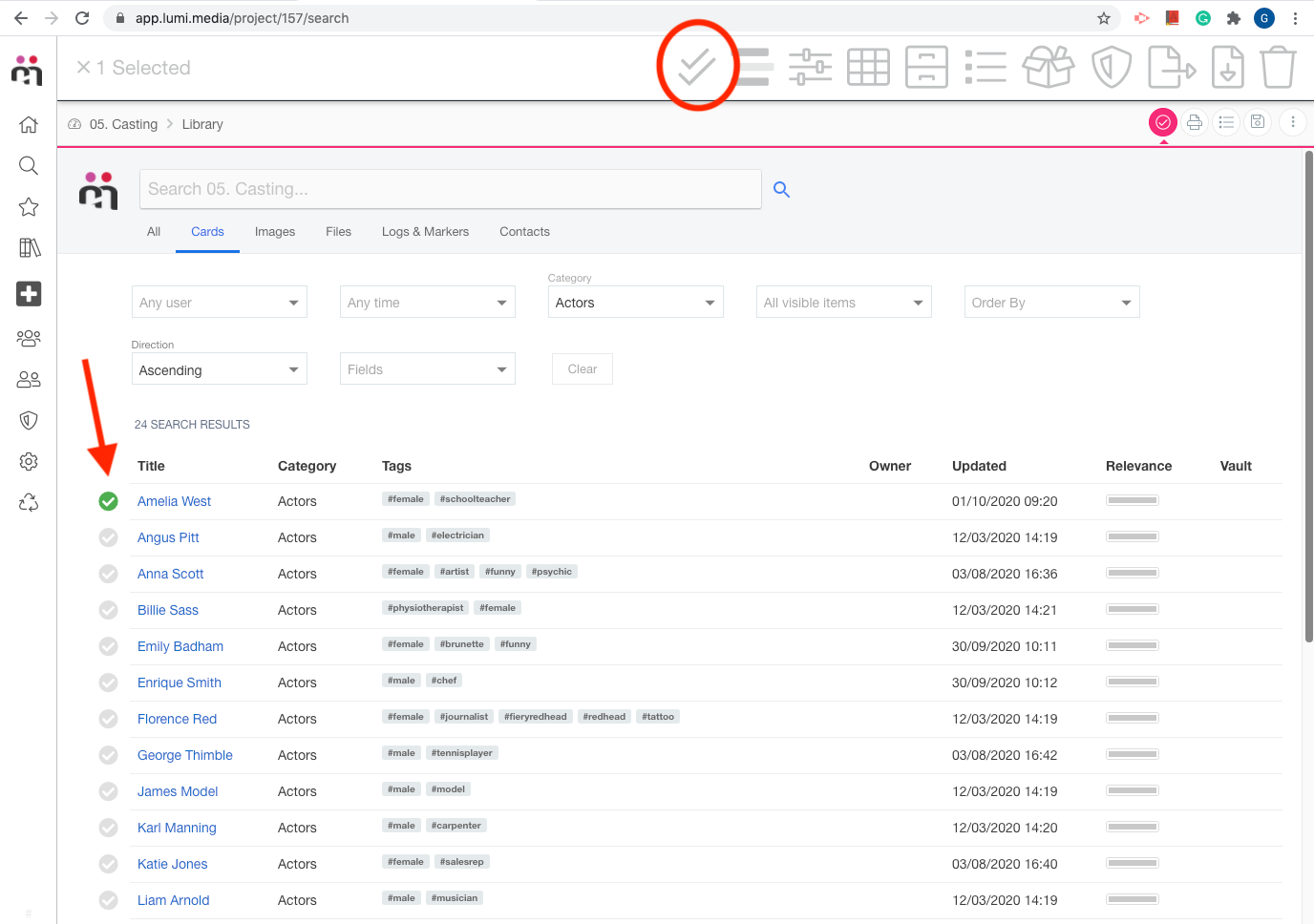Switch to the Images tab
Screen dimensions: 1314x924
point(275,232)
